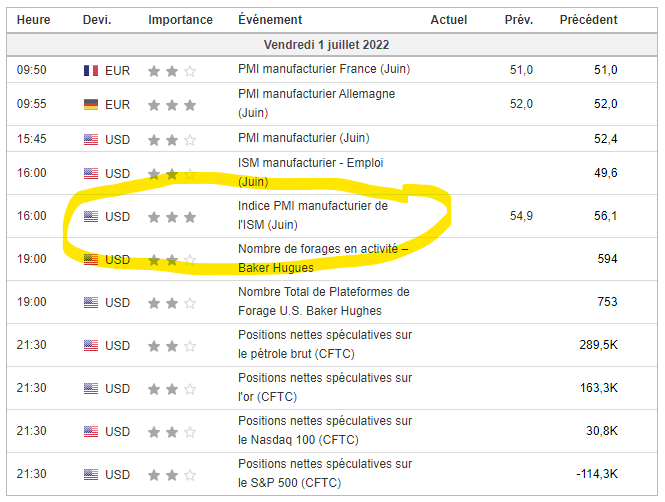Click the German flag icon
Viewport: 665px width, 502px height.
pos(91,105)
